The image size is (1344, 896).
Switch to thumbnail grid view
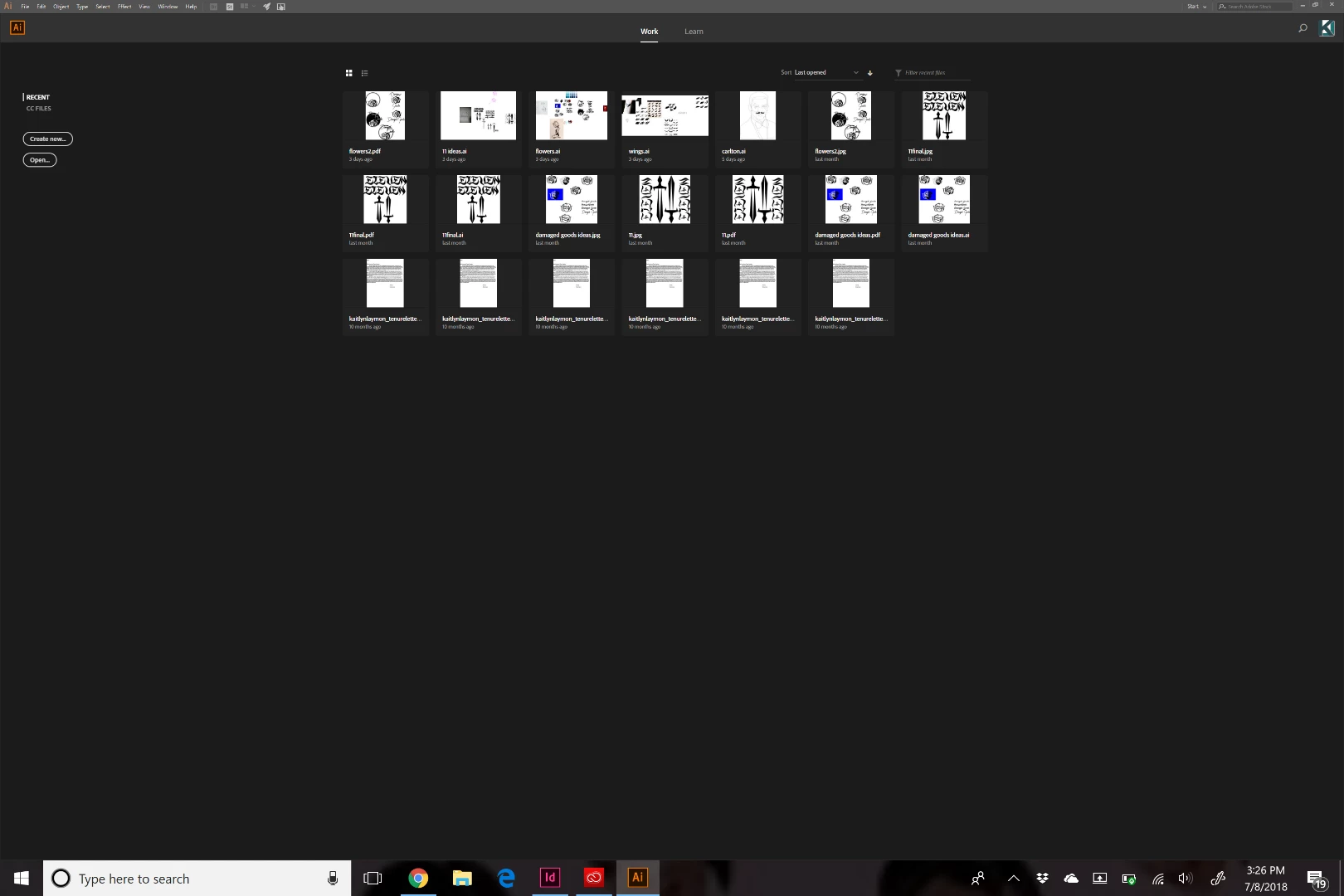point(348,73)
